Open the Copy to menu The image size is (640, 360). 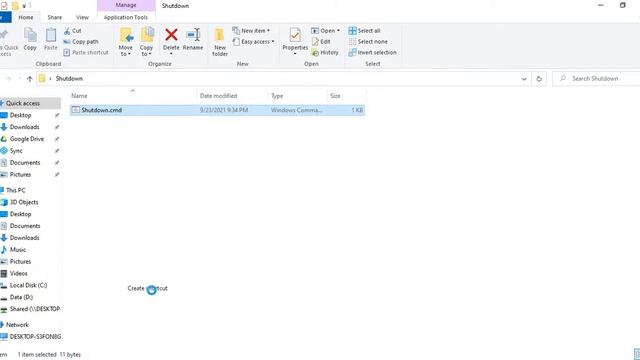[x=147, y=42]
